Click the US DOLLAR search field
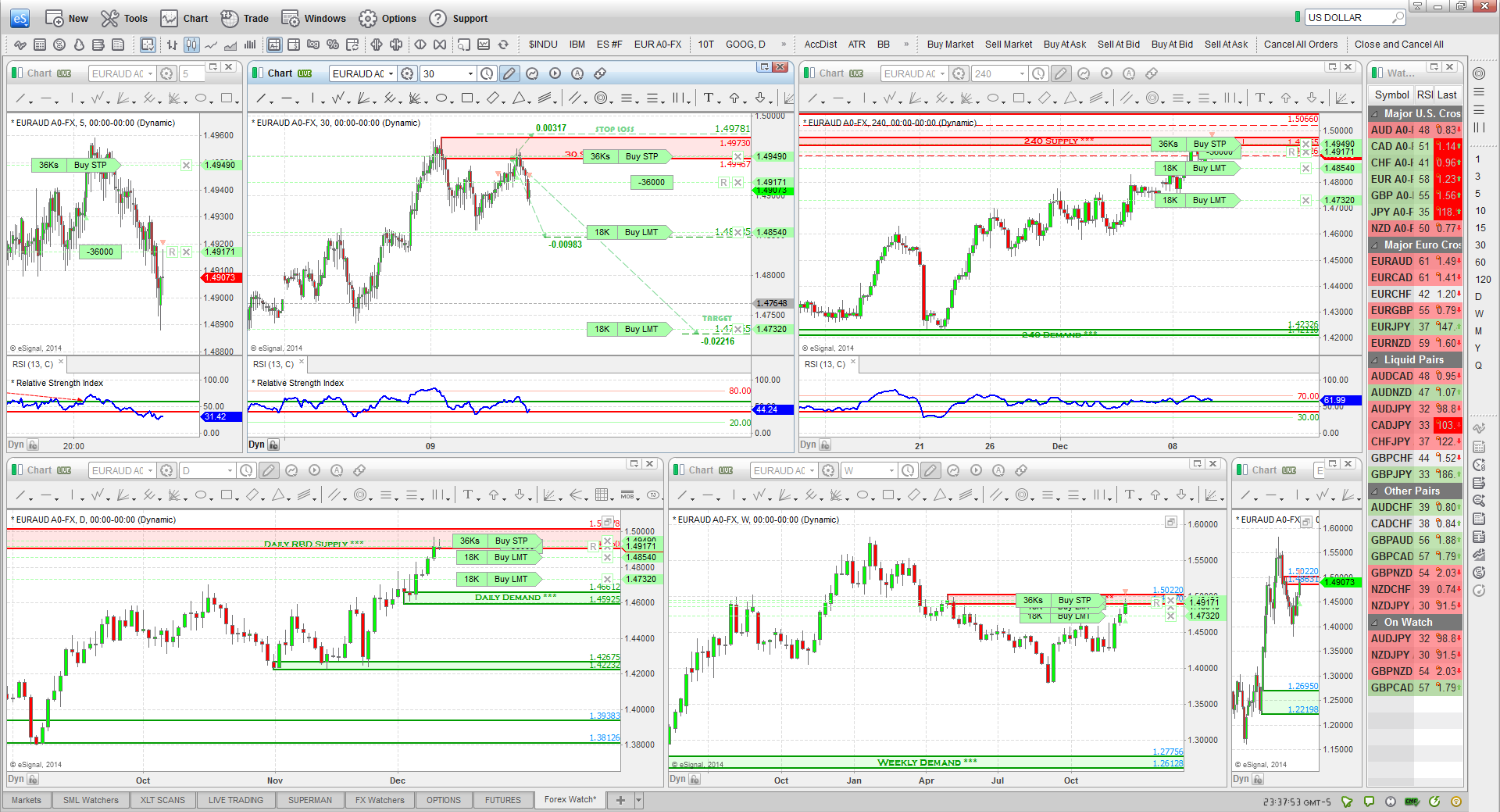Viewport: 1500px width, 812px height. coord(1355,17)
